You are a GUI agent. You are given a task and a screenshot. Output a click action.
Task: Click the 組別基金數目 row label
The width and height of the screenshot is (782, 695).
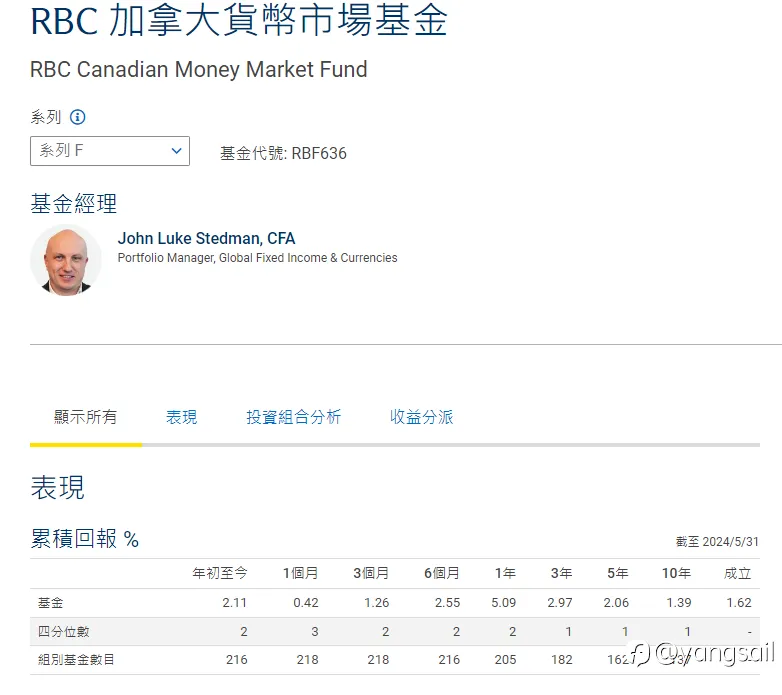[76, 660]
